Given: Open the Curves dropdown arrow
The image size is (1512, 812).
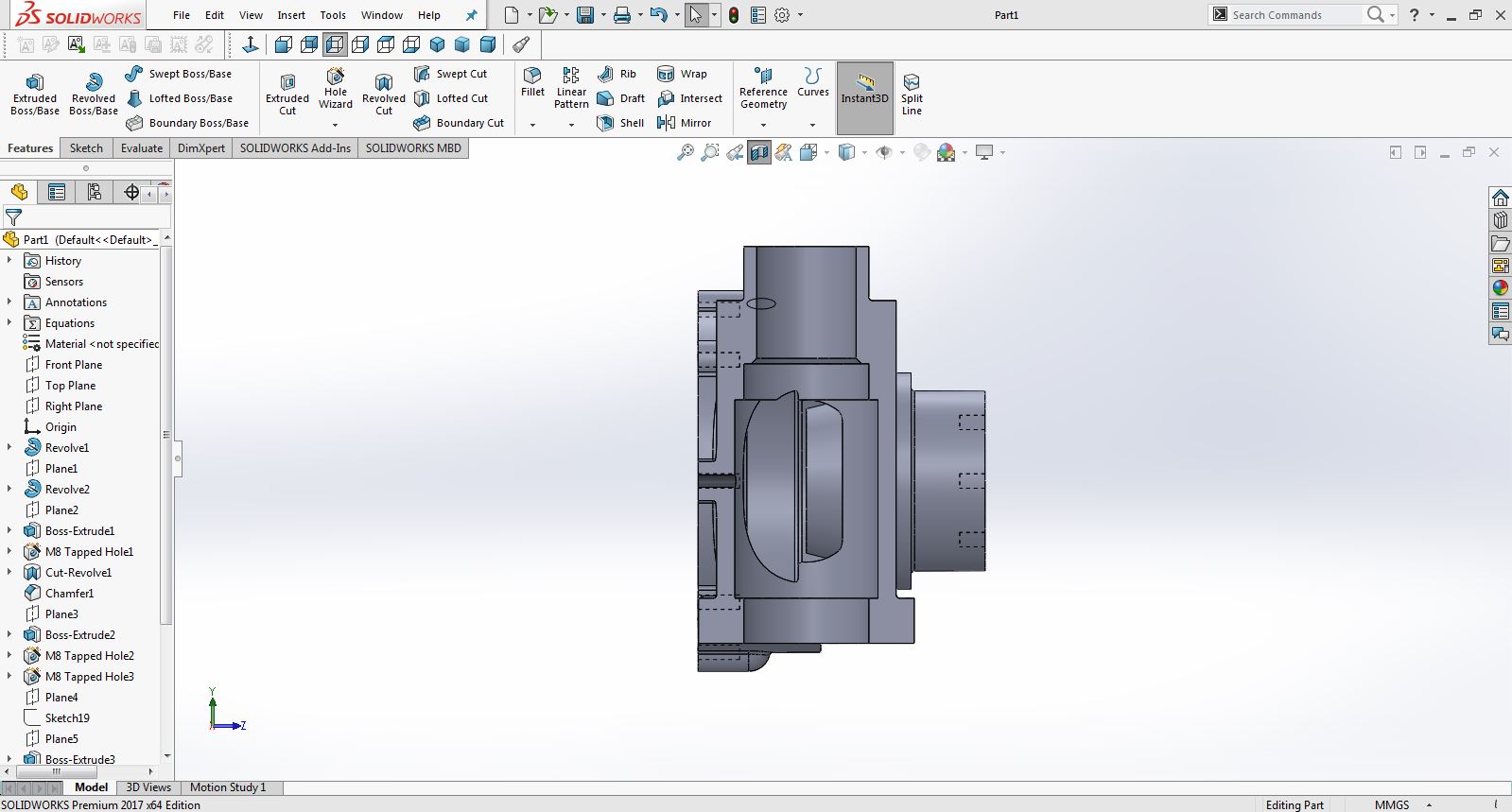Looking at the screenshot, I should point(812,125).
